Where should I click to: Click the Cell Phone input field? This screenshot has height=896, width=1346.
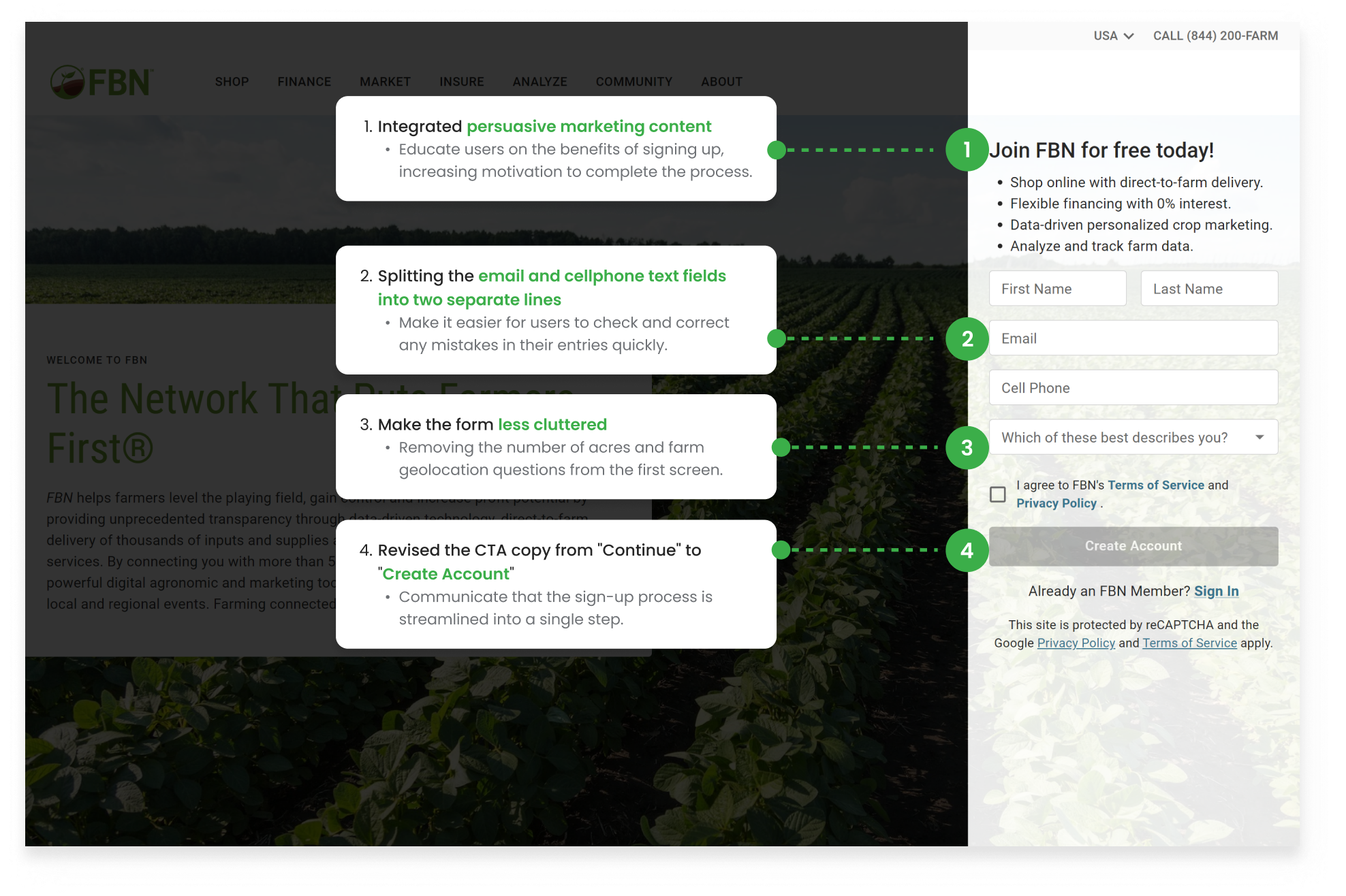pyautogui.click(x=1133, y=387)
